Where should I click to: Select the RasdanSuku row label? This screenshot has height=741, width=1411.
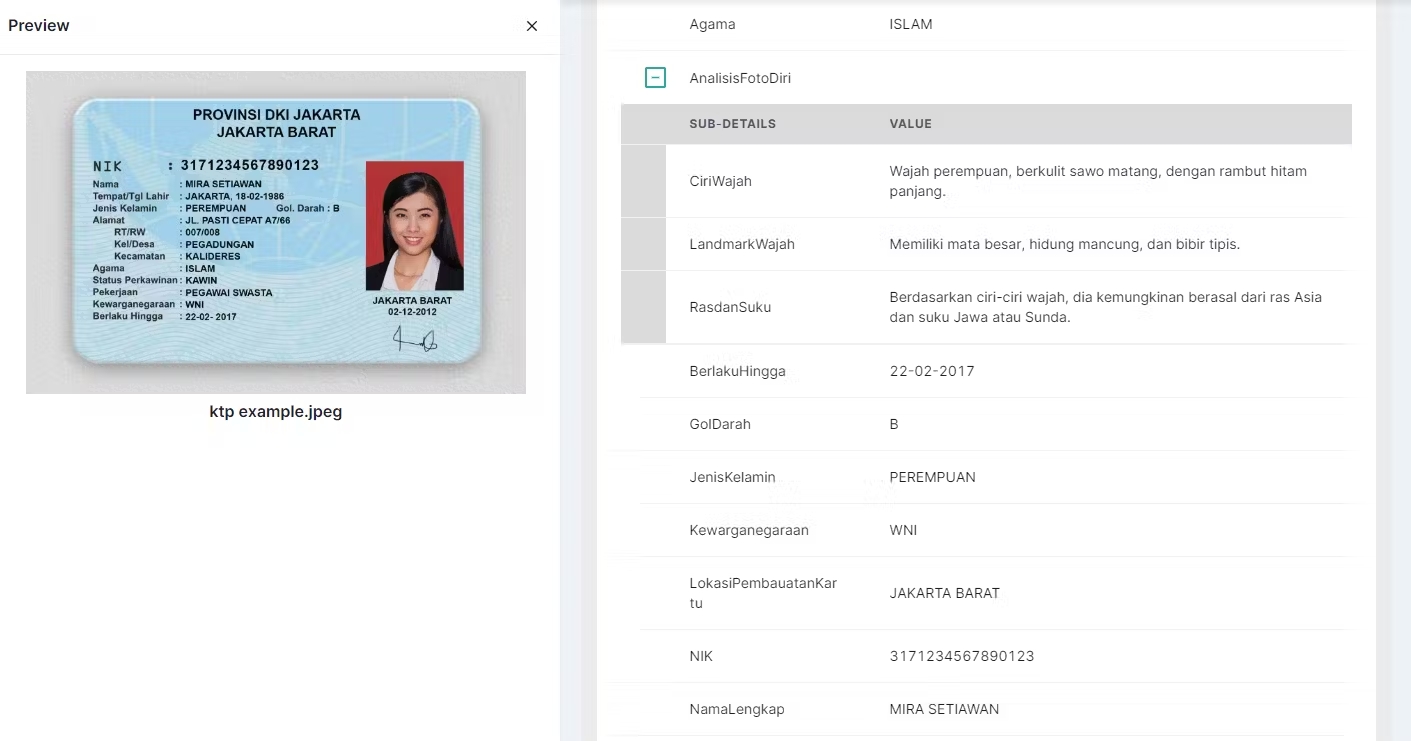tap(730, 307)
